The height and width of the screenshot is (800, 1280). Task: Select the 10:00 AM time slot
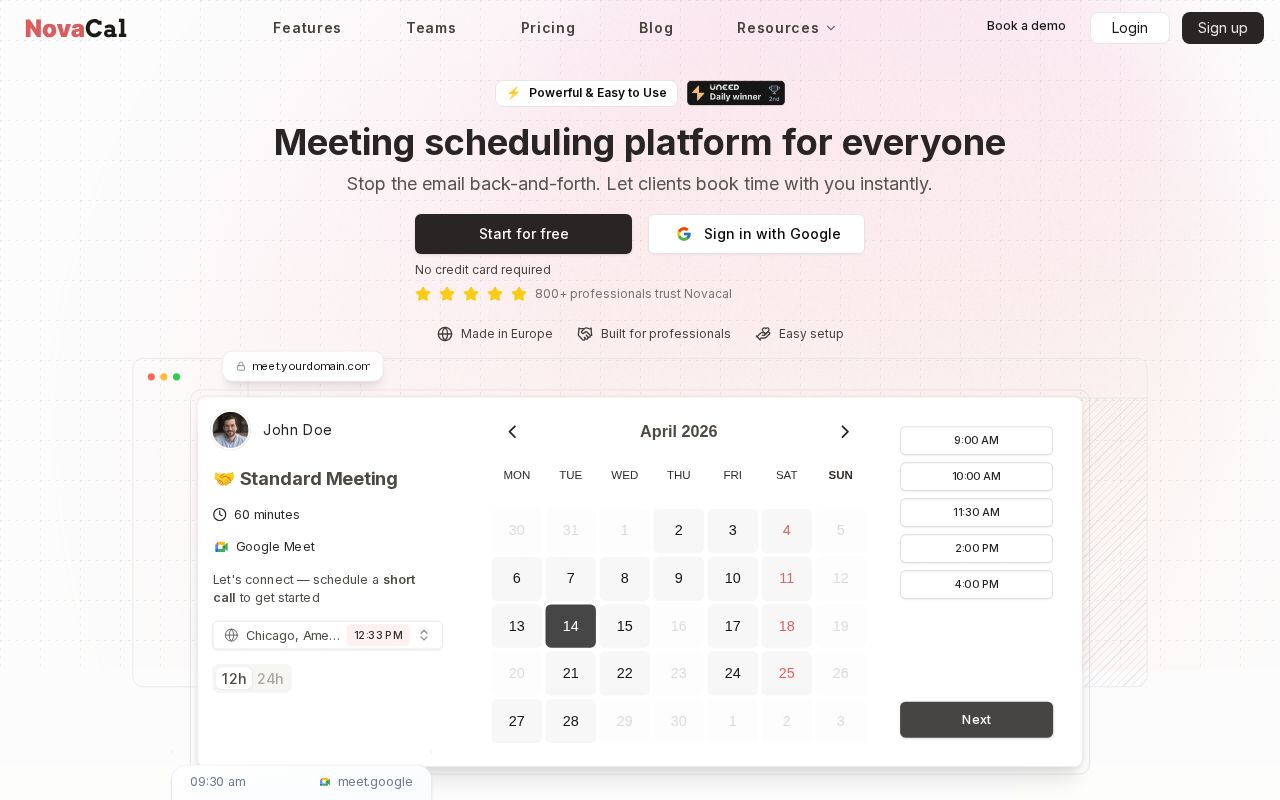point(976,476)
